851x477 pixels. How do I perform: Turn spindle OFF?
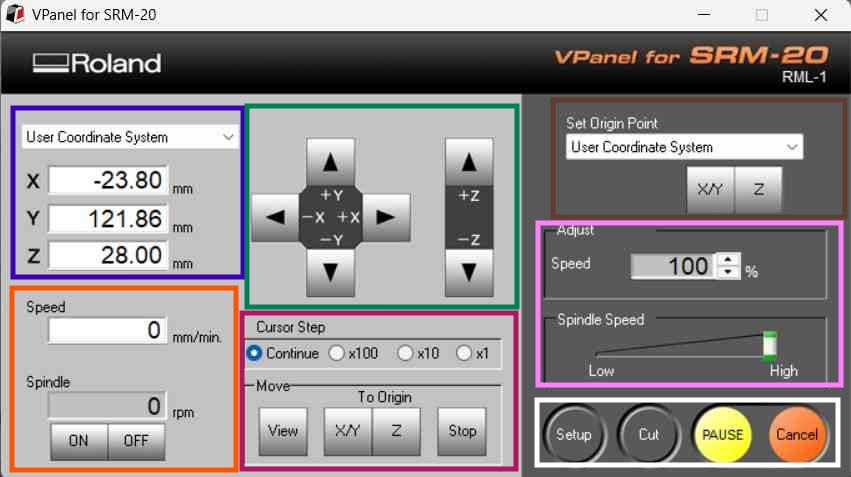coord(136,441)
